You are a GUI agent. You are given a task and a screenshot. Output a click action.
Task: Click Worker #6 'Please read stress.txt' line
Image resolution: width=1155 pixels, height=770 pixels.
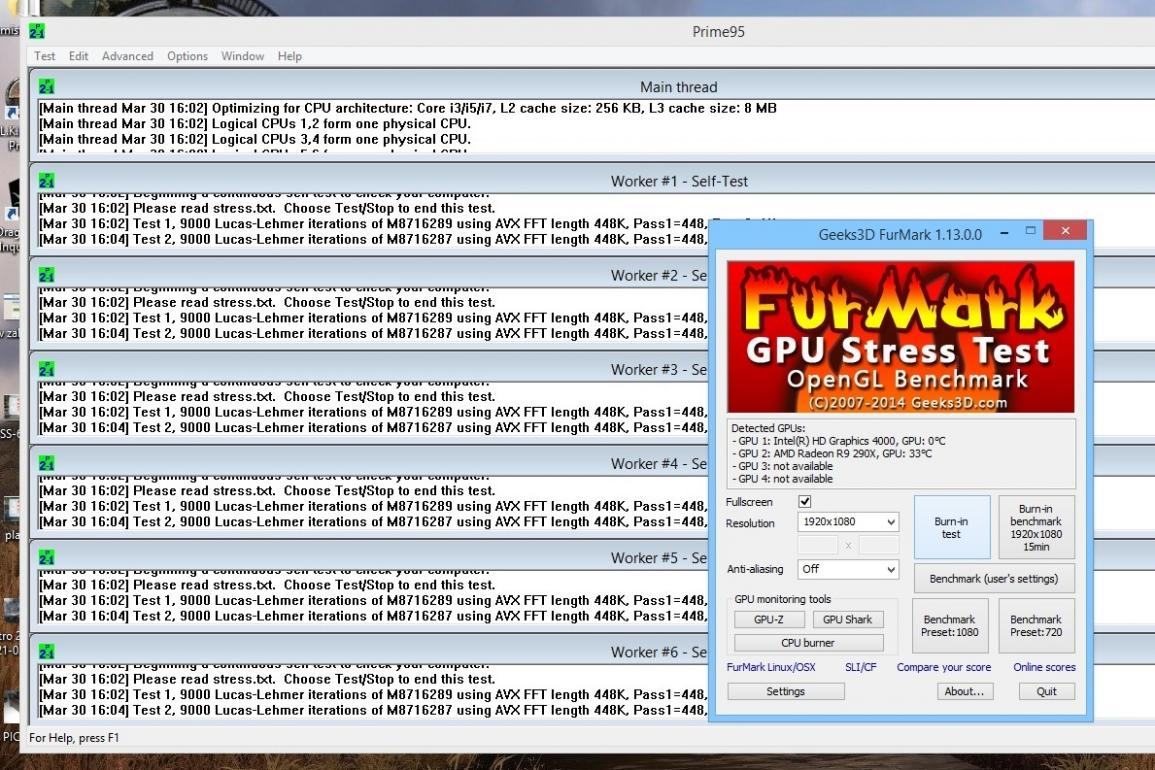267,679
